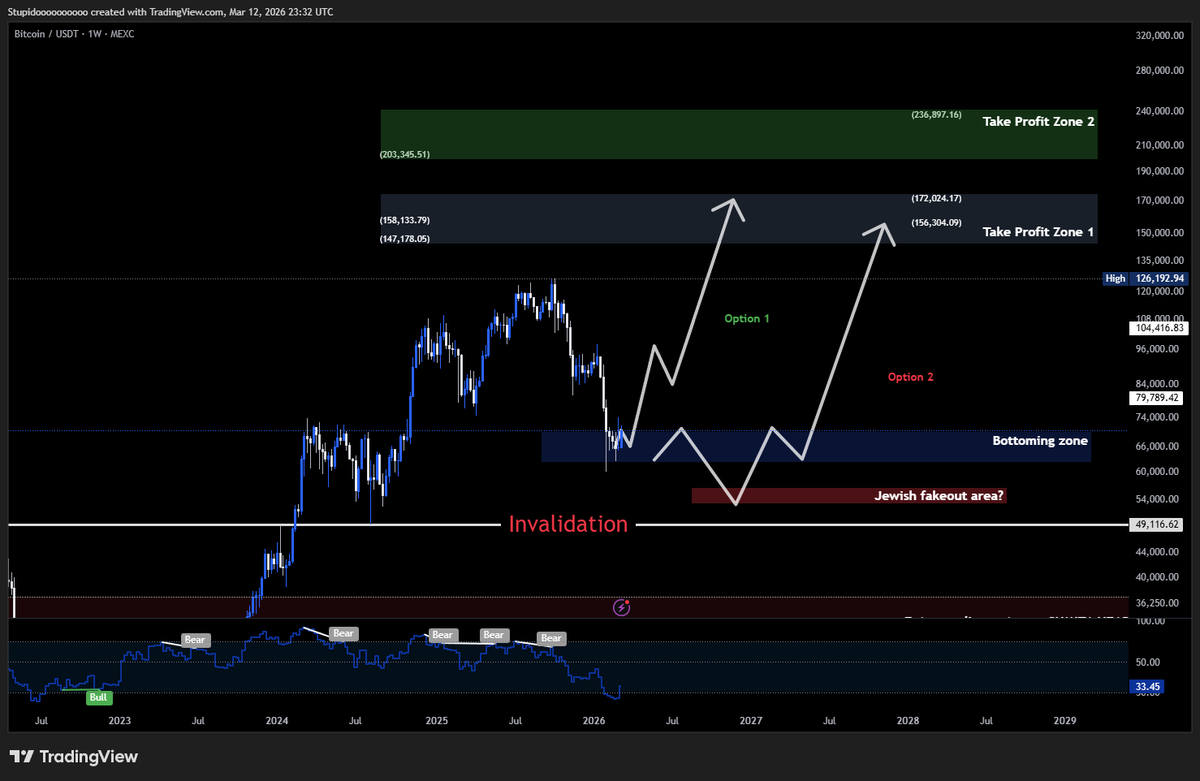This screenshot has width=1200, height=781.
Task: Click the 2026 time axis label
Action: (594, 720)
